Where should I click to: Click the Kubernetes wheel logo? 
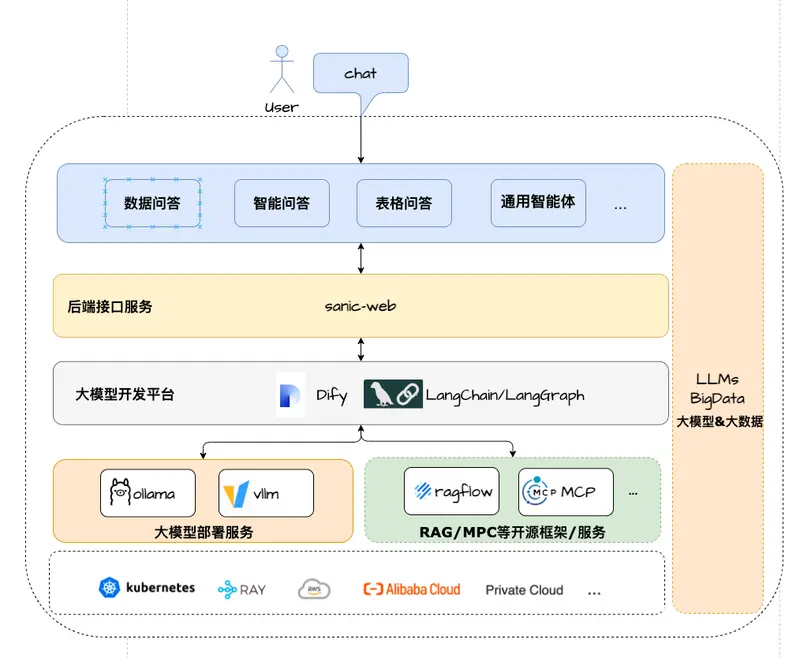pos(109,588)
